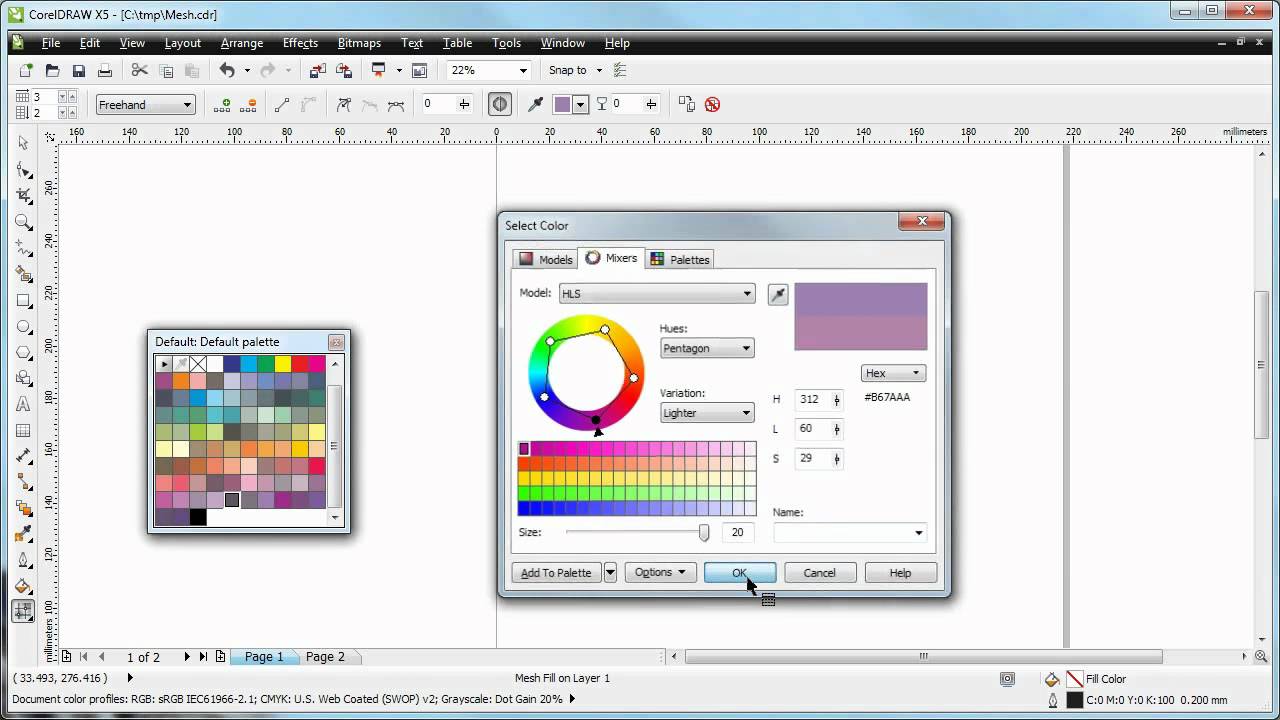This screenshot has width=1280, height=720.
Task: Select the Pick tool in toolbox
Action: point(23,143)
